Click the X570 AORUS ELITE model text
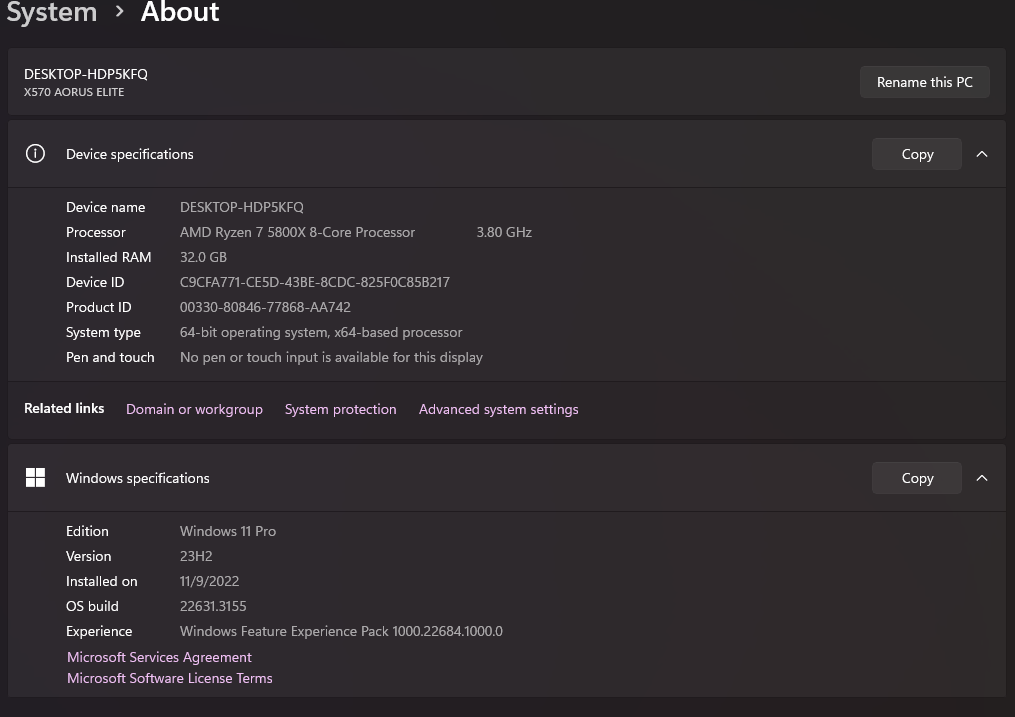The height and width of the screenshot is (717, 1015). (x=74, y=92)
